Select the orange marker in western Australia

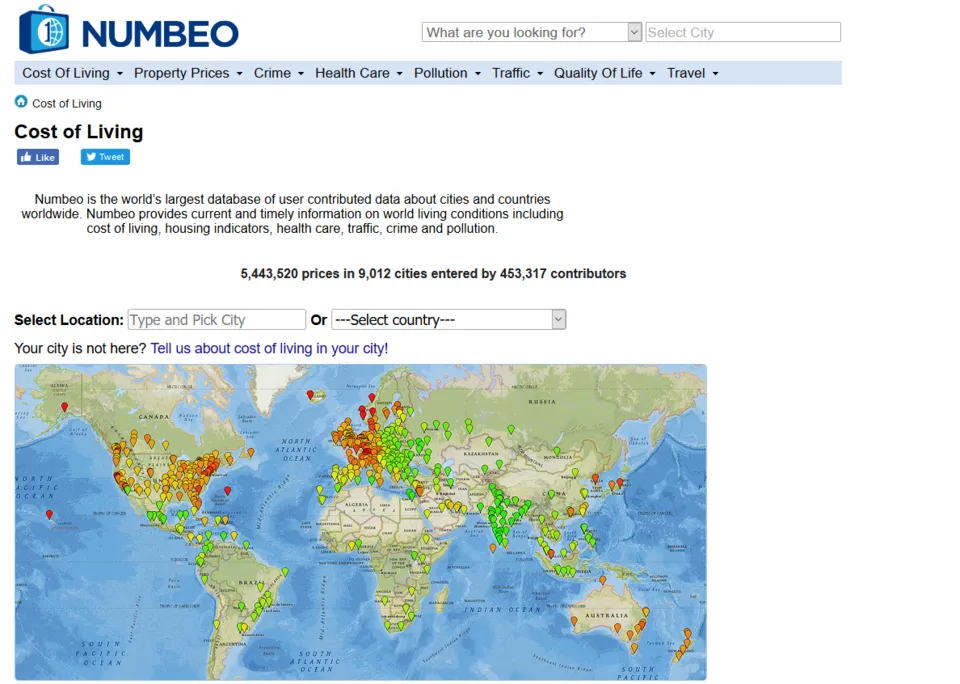click(574, 620)
